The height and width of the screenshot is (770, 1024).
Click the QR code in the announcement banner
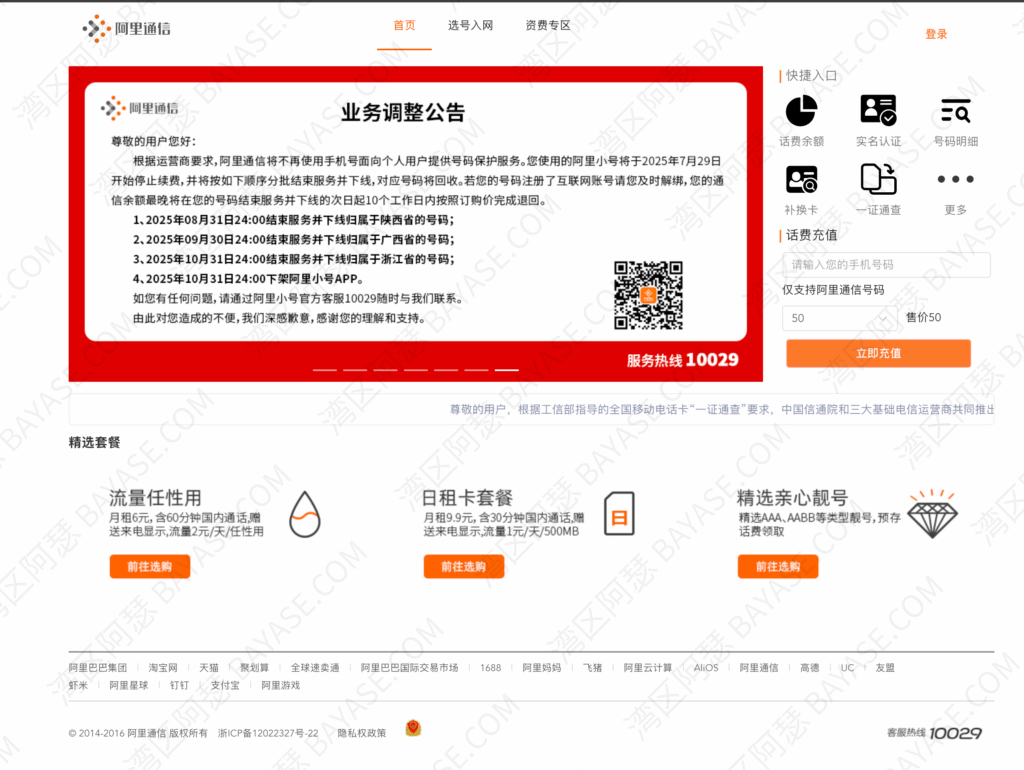[648, 295]
